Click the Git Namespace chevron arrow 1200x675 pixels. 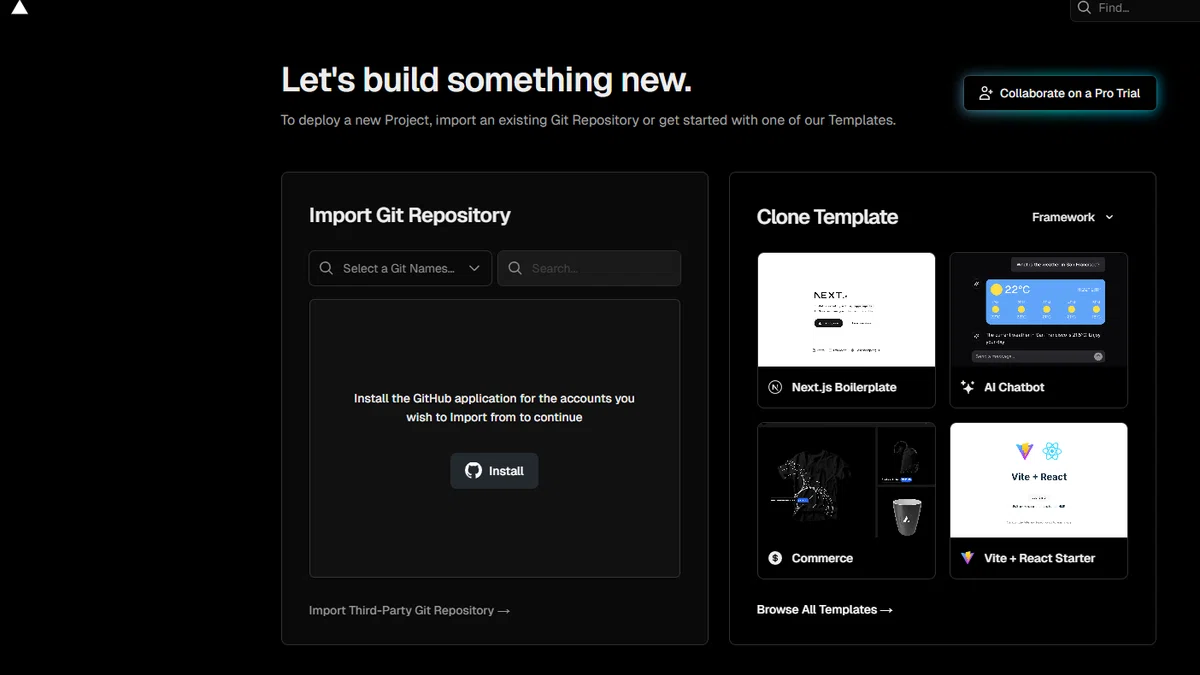474,268
